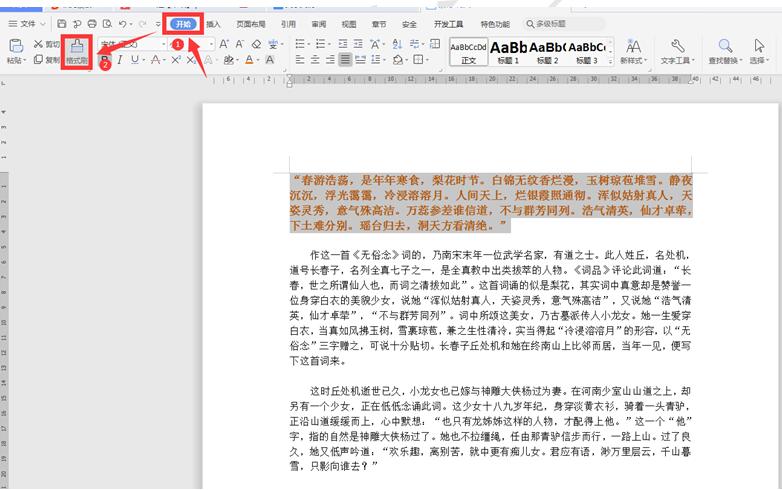The image size is (782, 490).
Task: Open the line spacing dropdown
Action: pos(385,60)
